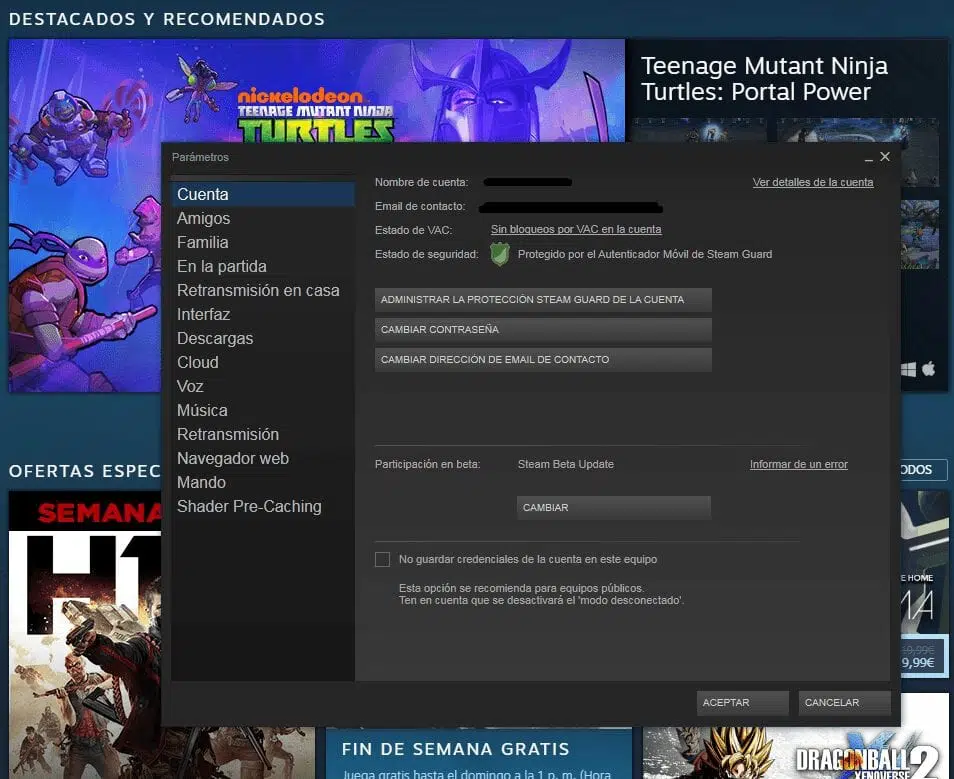Minimize the Parámetros window
954x779 pixels.
[x=868, y=158]
